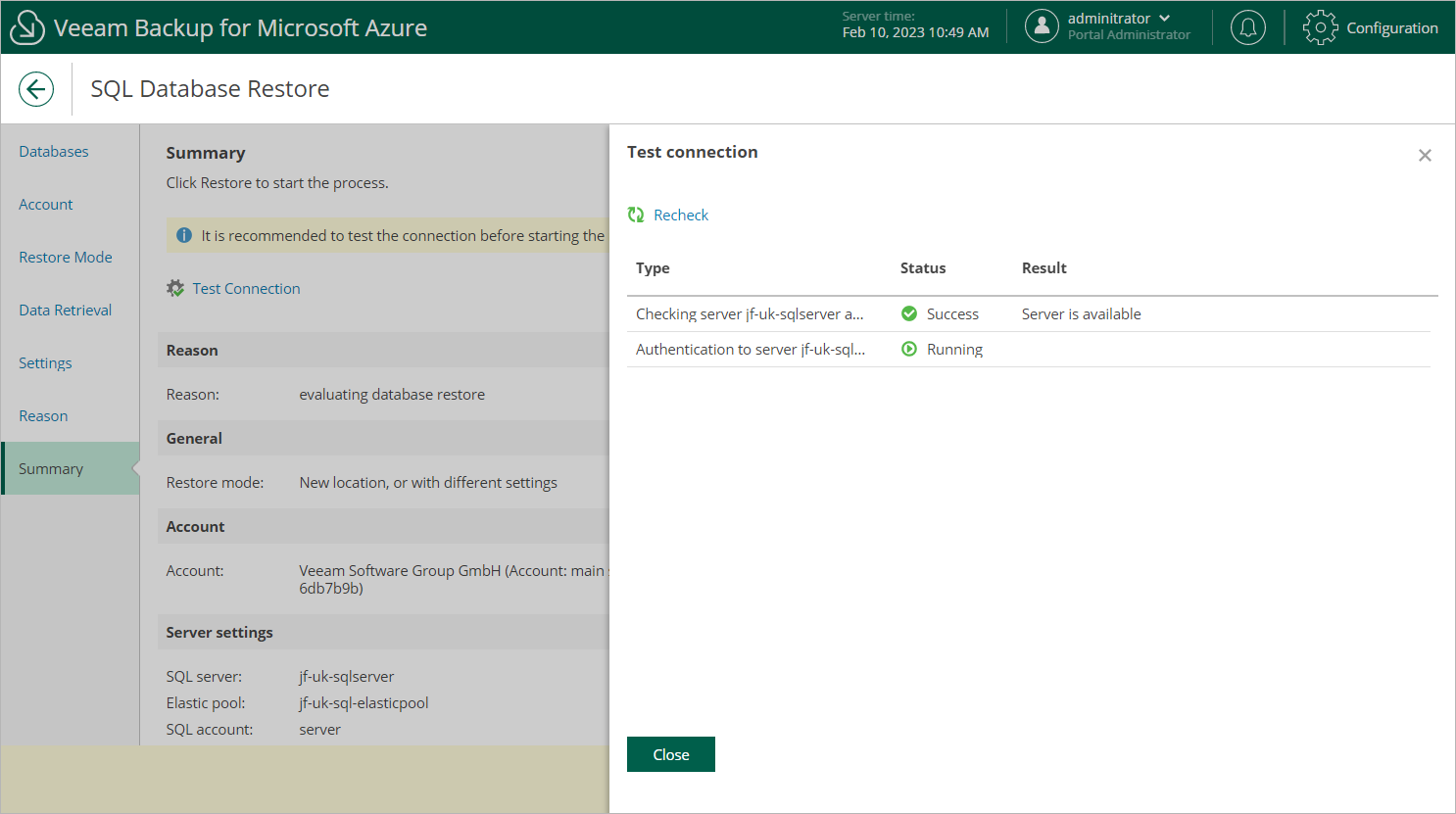Go to the Databases step
The image size is (1456, 814).
click(x=54, y=151)
